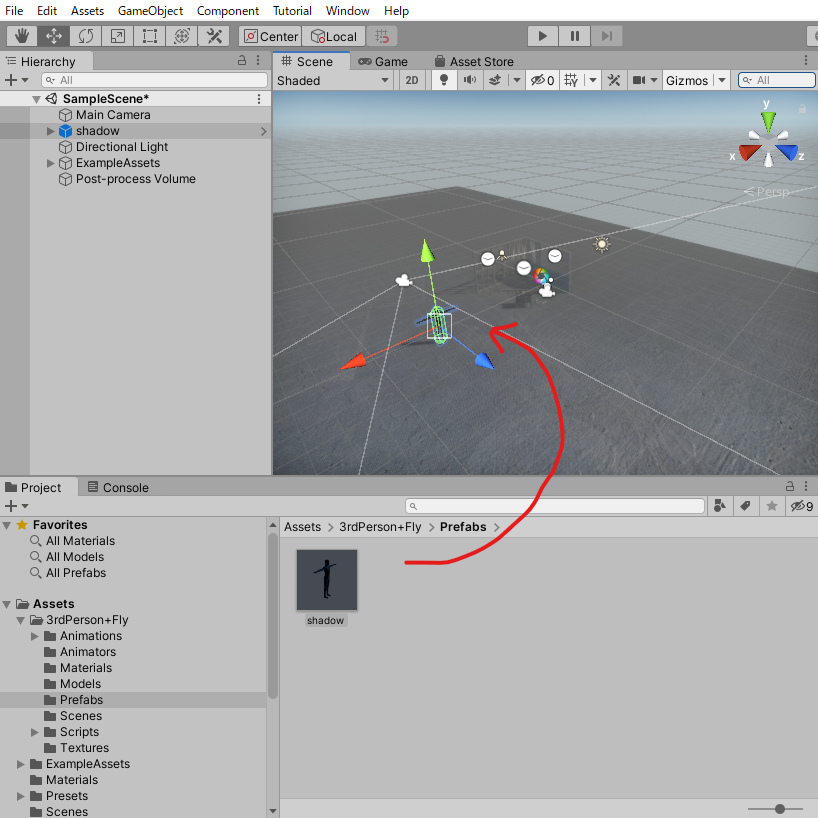Expand the shadow object in Hierarchy
This screenshot has width=818, height=818.
[51, 131]
